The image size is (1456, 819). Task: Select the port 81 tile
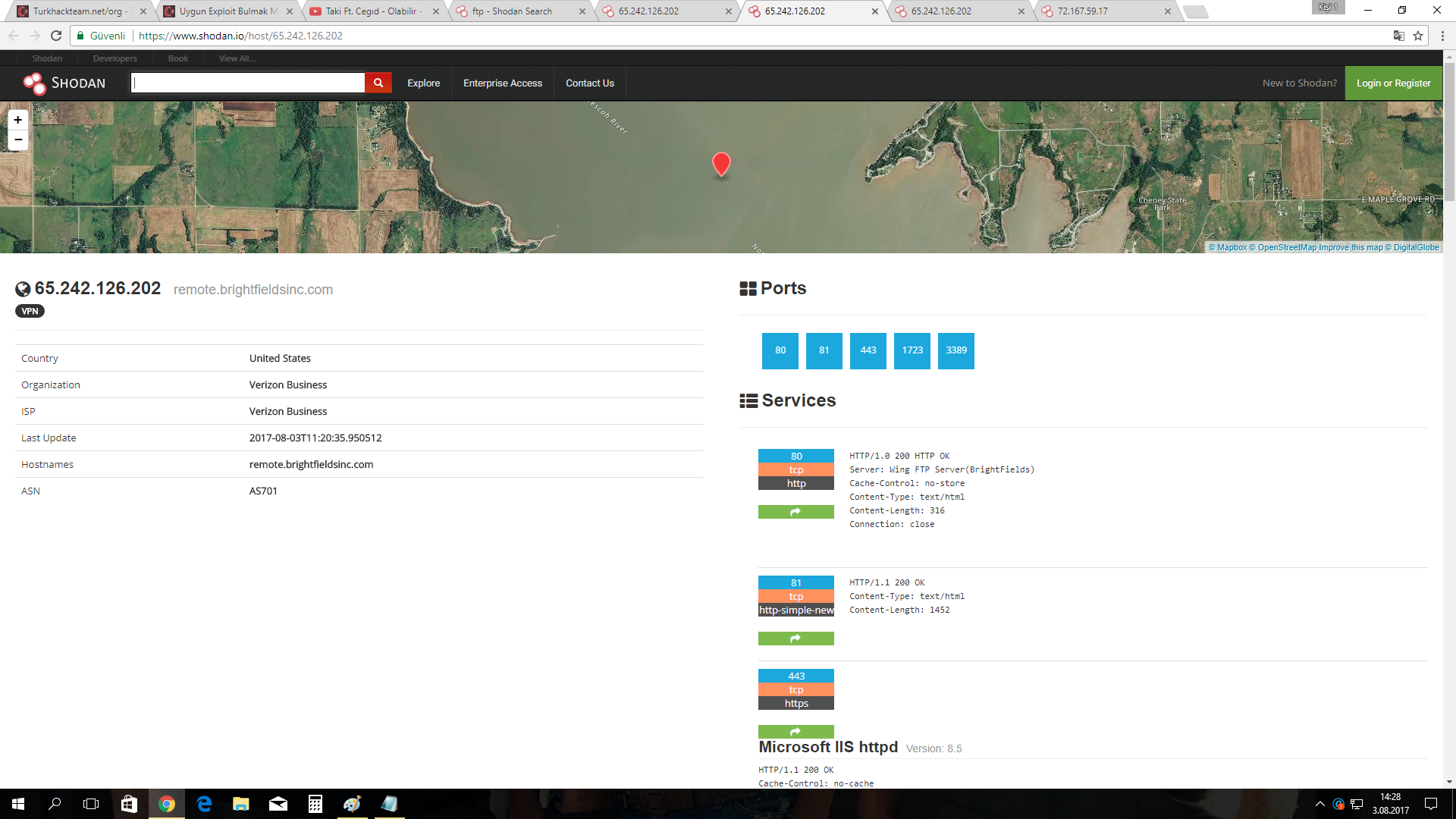click(824, 350)
